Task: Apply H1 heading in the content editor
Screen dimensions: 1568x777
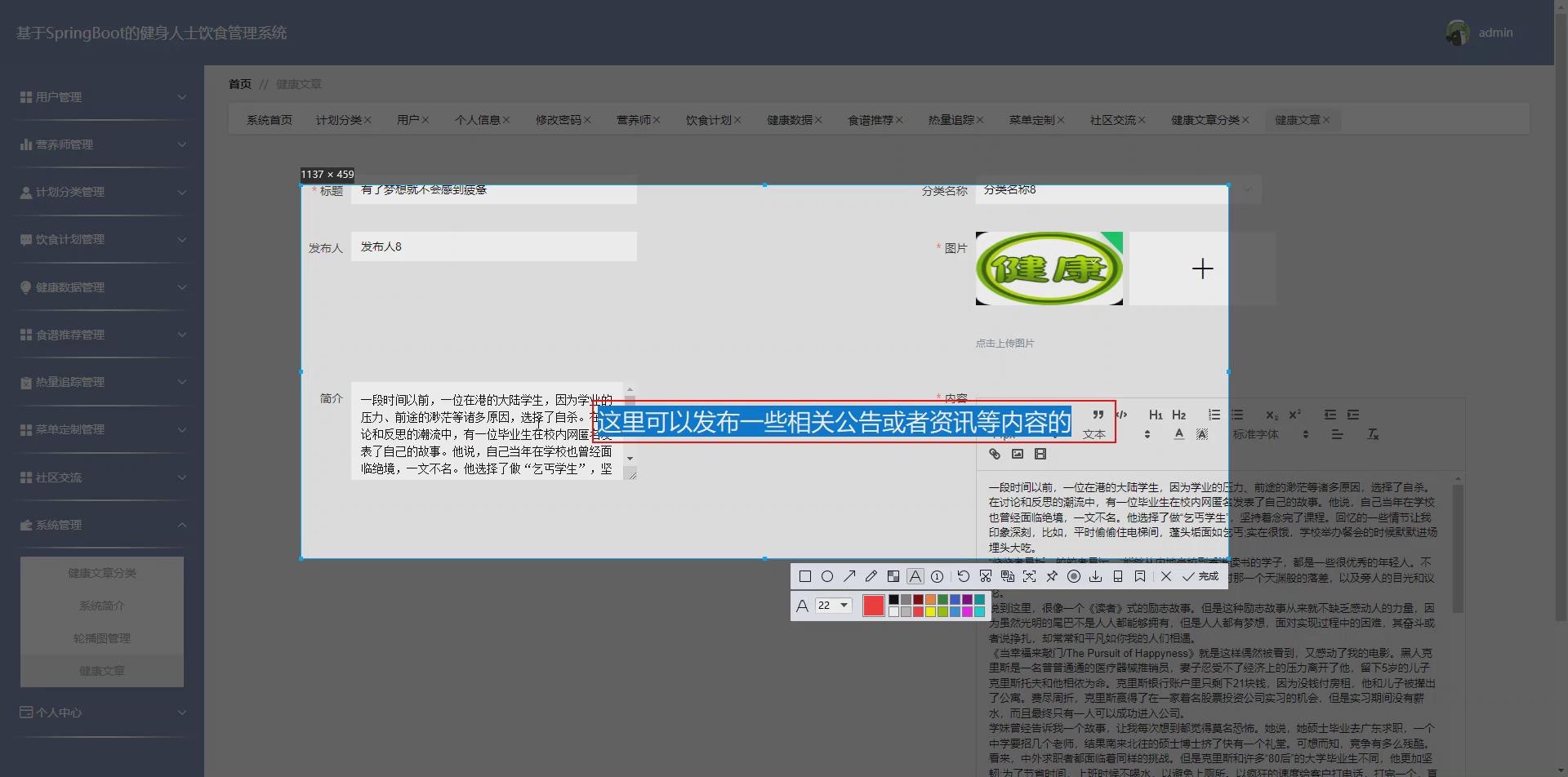Action: pyautogui.click(x=1155, y=415)
